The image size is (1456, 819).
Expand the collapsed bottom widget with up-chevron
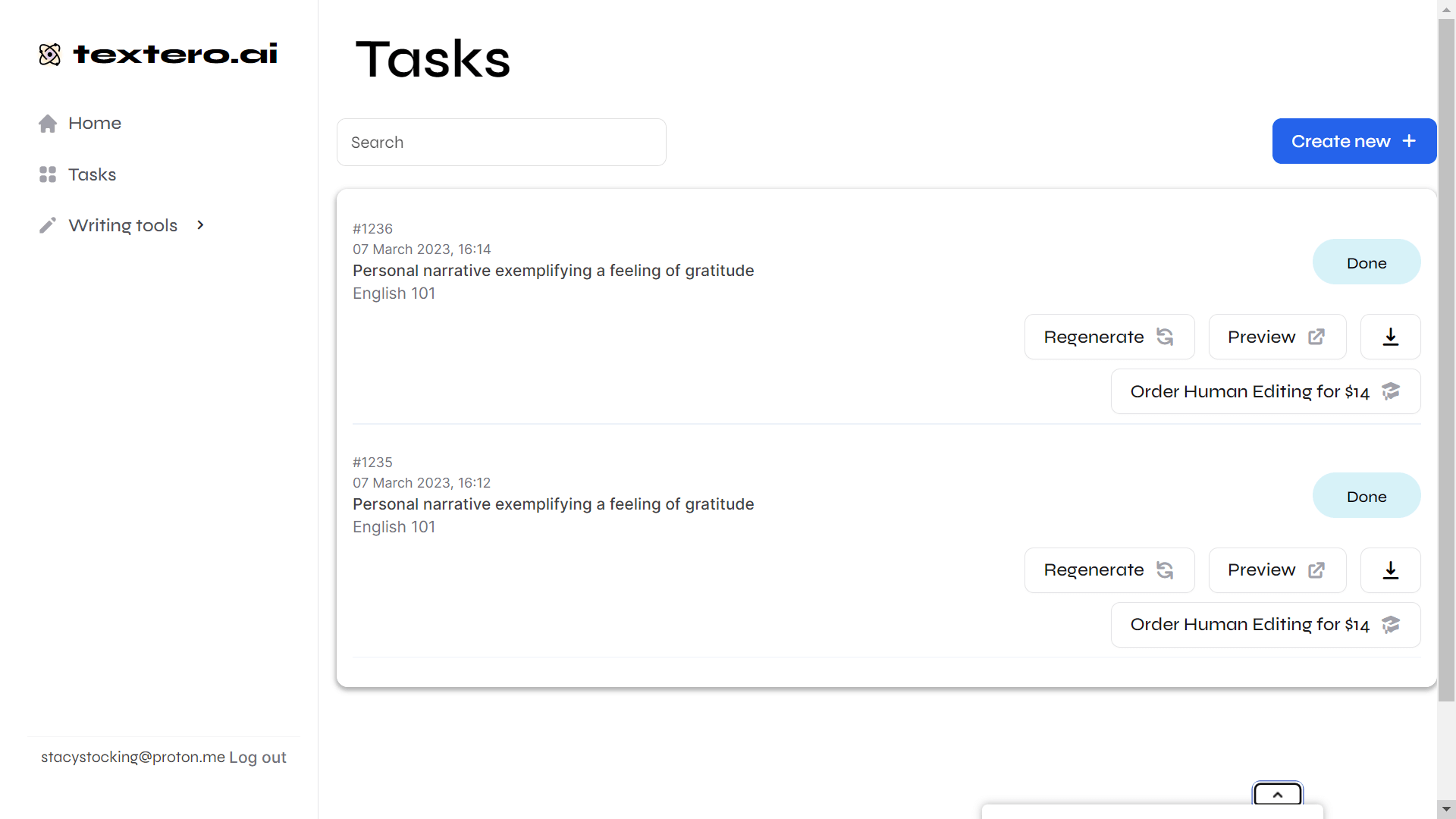[x=1277, y=795]
